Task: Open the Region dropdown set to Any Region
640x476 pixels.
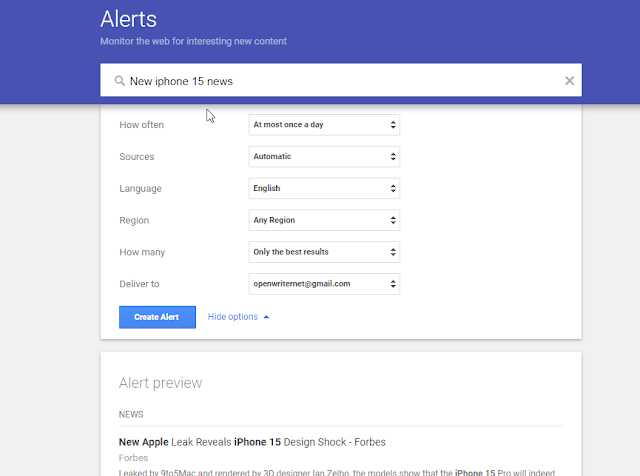Action: tap(324, 220)
